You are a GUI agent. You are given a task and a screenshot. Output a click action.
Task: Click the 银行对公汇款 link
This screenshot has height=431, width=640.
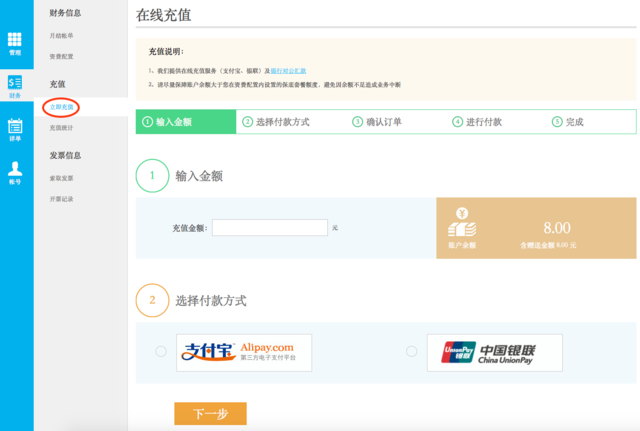288,71
